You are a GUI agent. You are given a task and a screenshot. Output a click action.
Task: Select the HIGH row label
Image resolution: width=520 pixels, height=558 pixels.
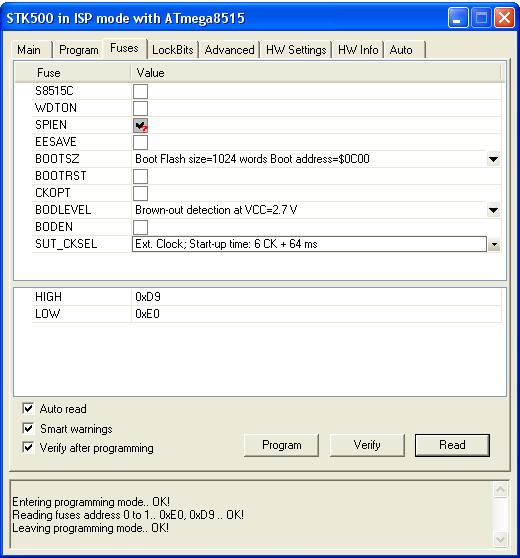(48, 297)
